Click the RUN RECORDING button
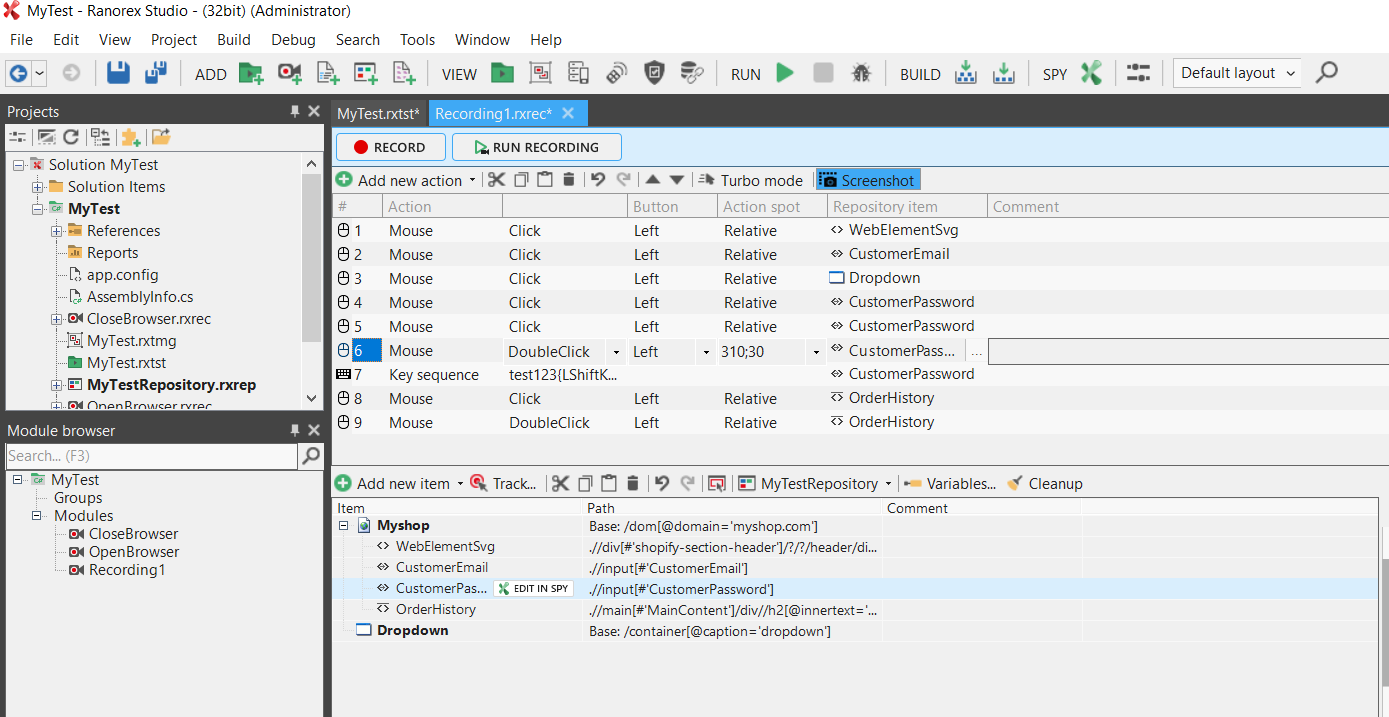The width and height of the screenshot is (1389, 717). click(x=537, y=147)
